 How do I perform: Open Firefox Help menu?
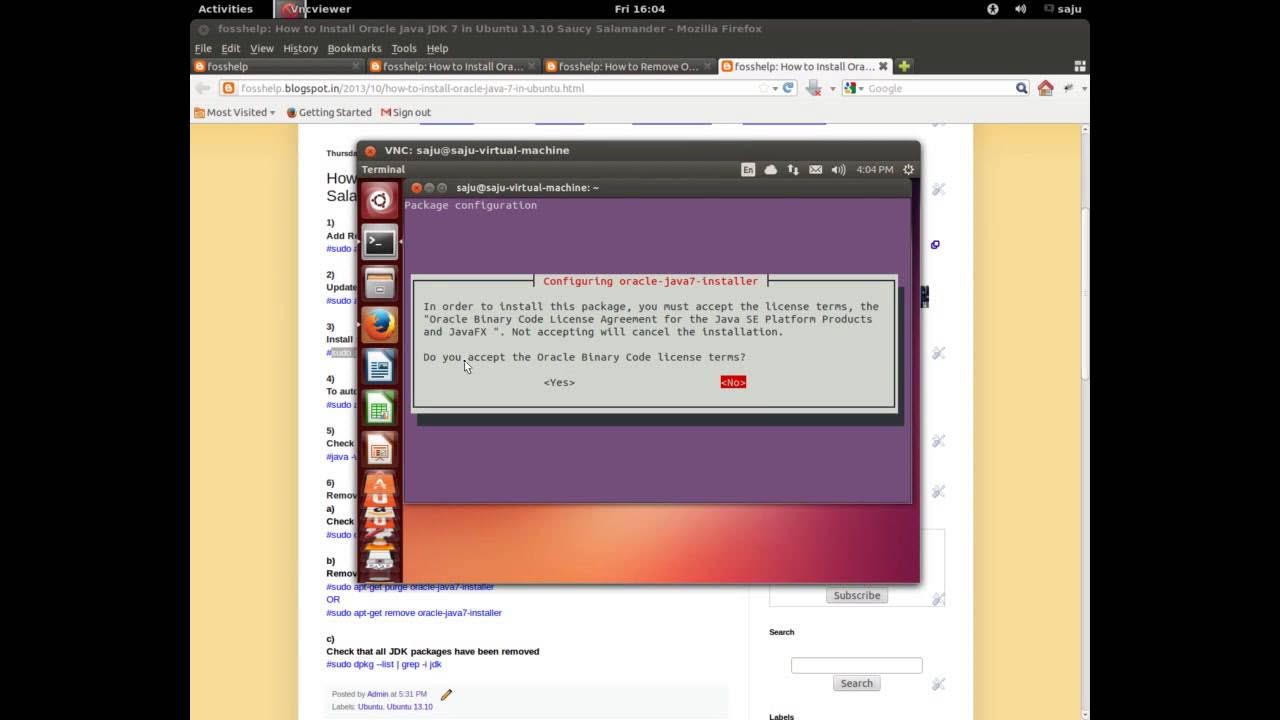[437, 48]
